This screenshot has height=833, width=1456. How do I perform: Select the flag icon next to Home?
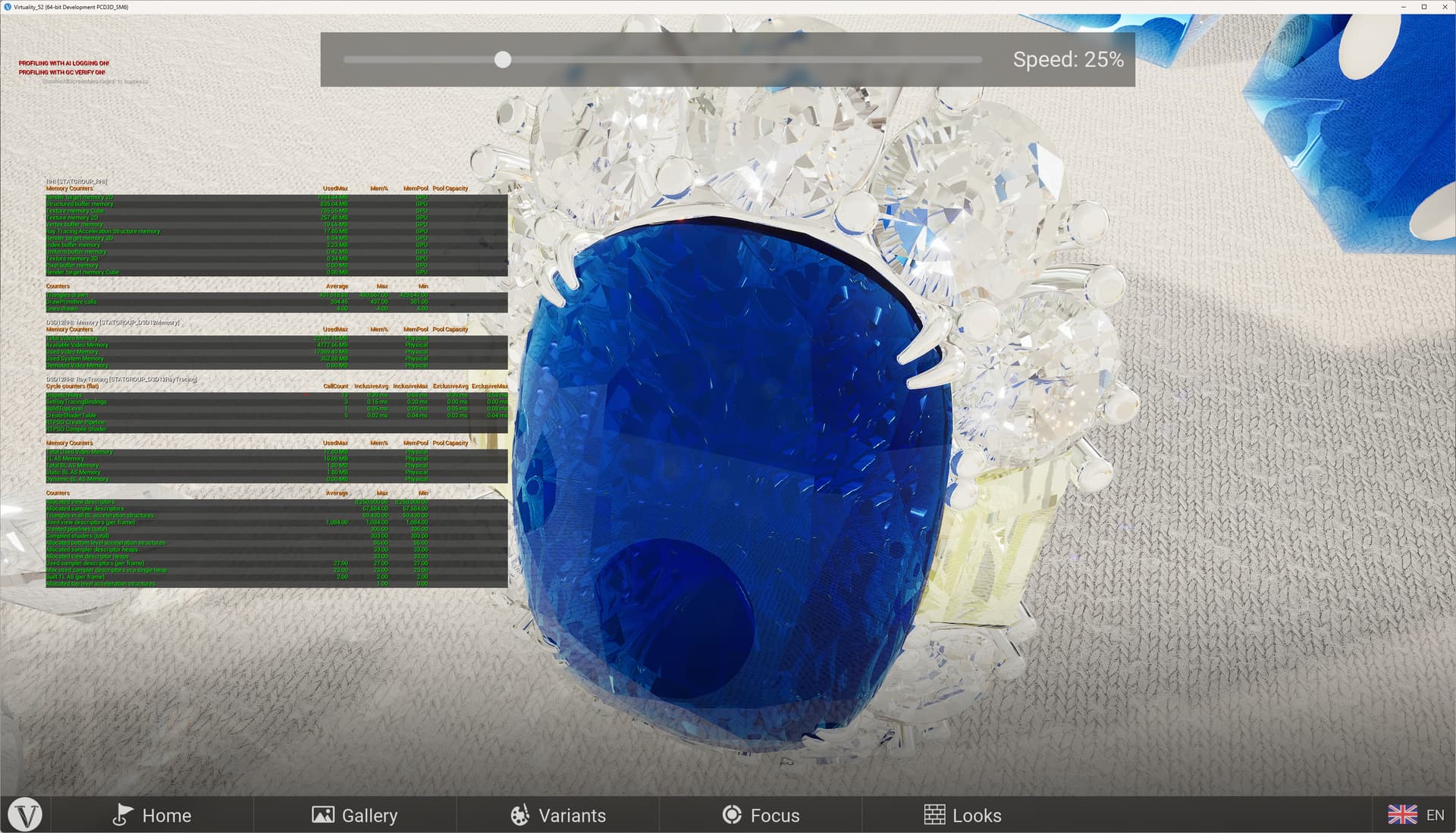coord(124,815)
